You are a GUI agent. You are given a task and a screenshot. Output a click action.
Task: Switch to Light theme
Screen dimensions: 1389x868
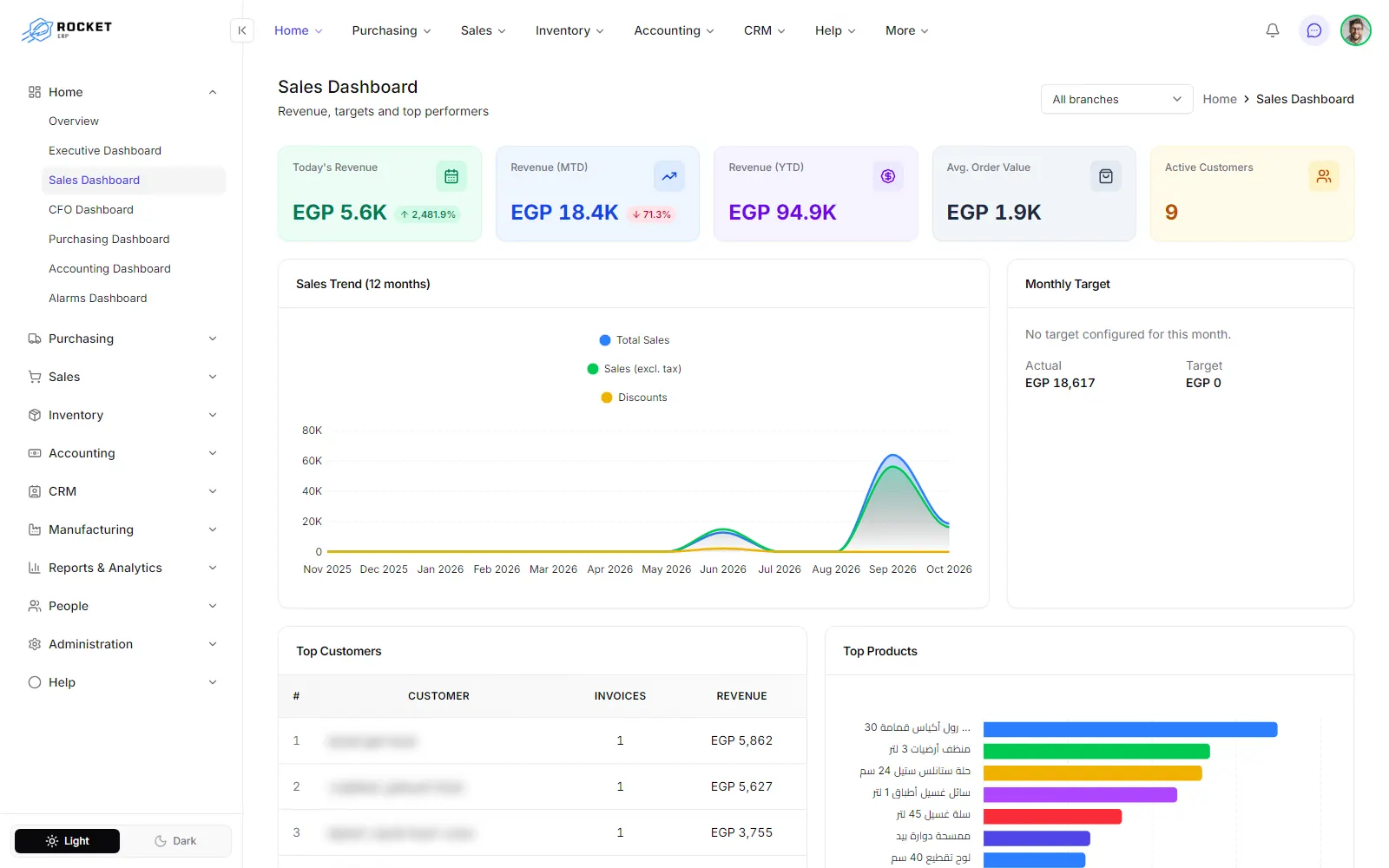68,841
